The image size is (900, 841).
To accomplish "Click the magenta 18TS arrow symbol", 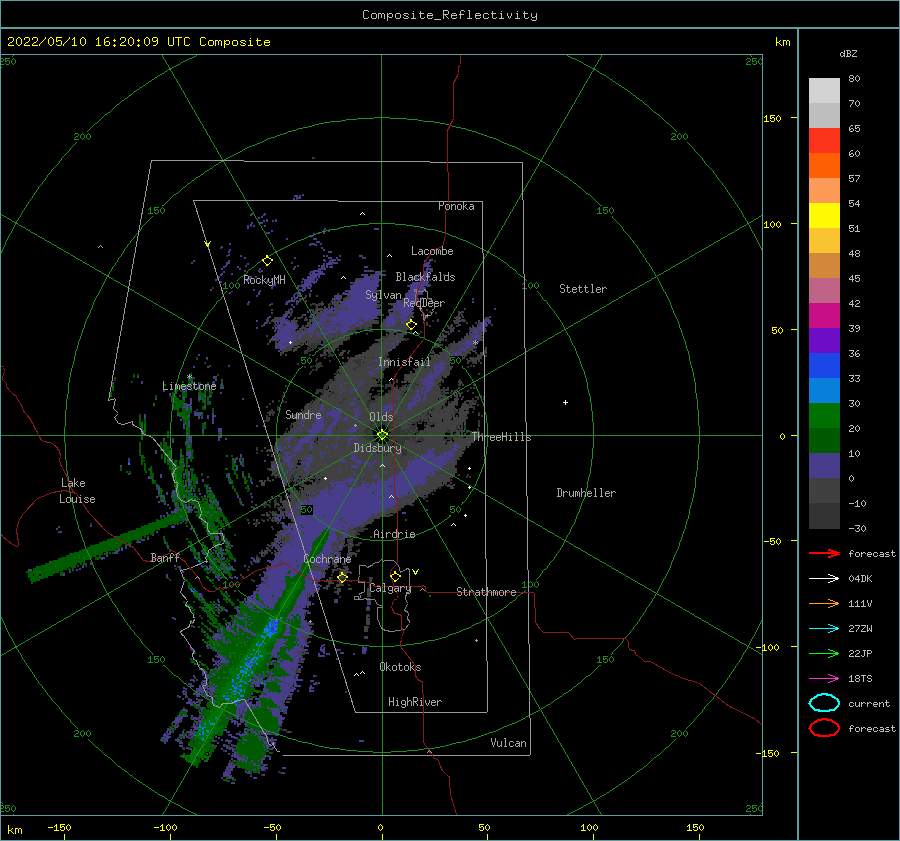I will (824, 679).
